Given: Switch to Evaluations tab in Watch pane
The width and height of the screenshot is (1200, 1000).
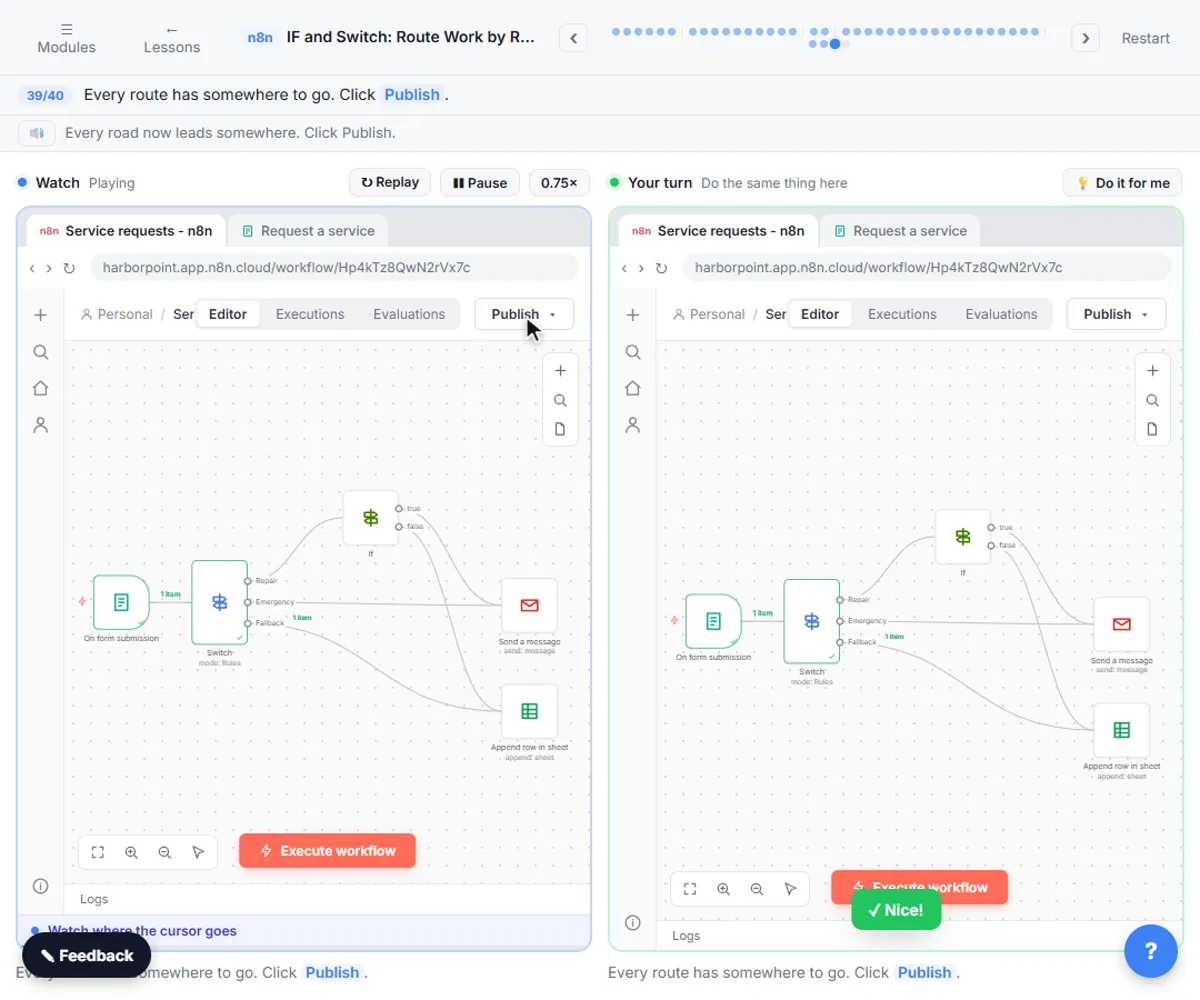Looking at the screenshot, I should click(409, 314).
